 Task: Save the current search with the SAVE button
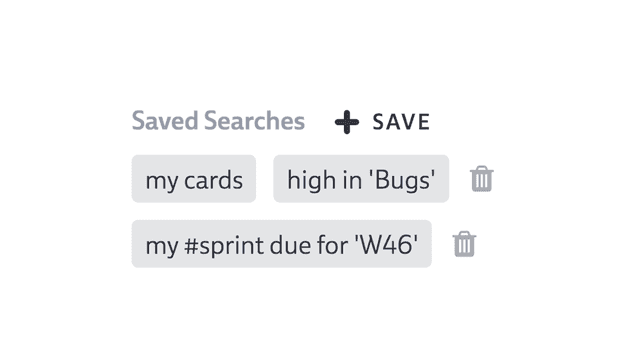(382, 122)
